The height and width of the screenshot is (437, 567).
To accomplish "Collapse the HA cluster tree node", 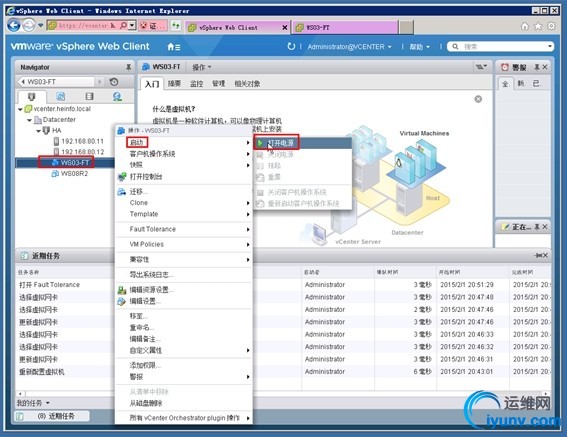I will point(38,131).
